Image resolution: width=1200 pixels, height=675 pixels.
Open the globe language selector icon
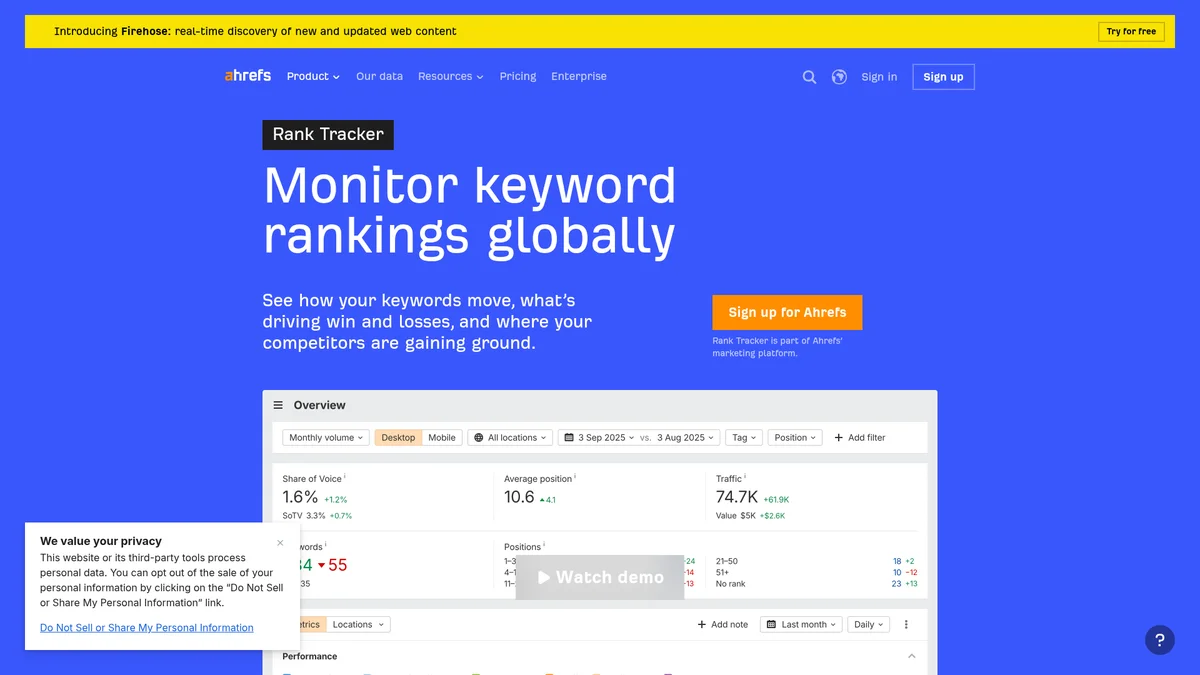839,77
